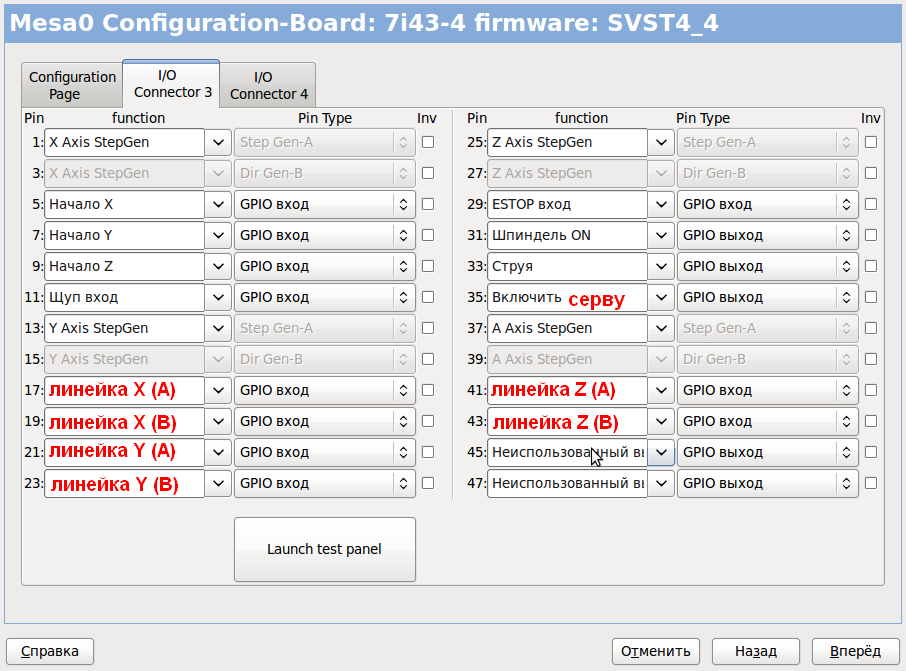This screenshot has width=906, height=671.
Task: Open function dropdown arrow for pin 41
Action: coord(661,390)
